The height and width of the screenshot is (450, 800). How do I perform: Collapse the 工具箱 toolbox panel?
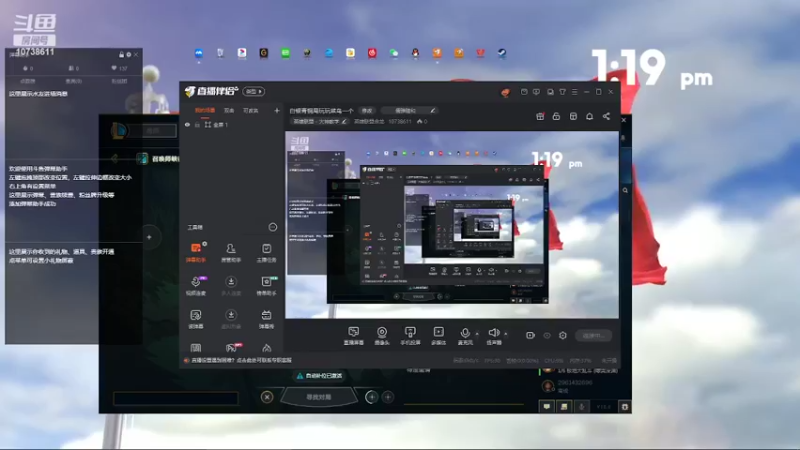click(x=273, y=227)
